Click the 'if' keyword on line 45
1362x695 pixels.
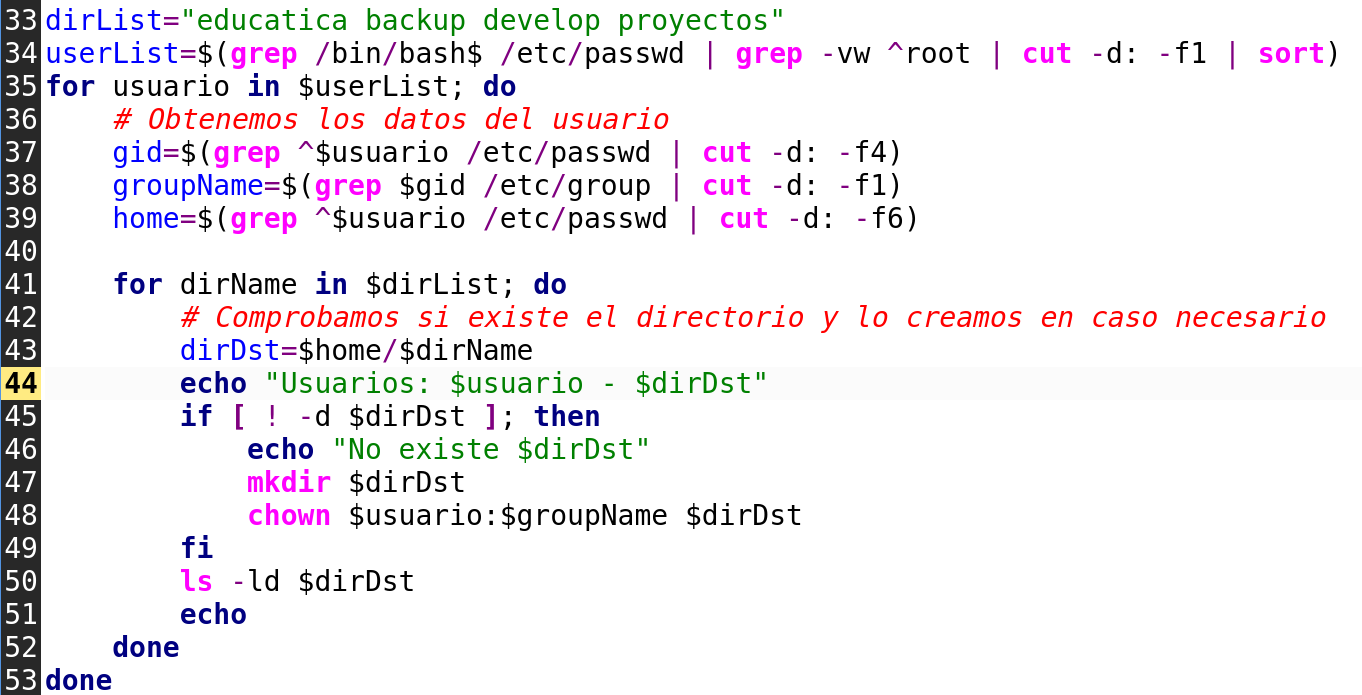tap(197, 416)
